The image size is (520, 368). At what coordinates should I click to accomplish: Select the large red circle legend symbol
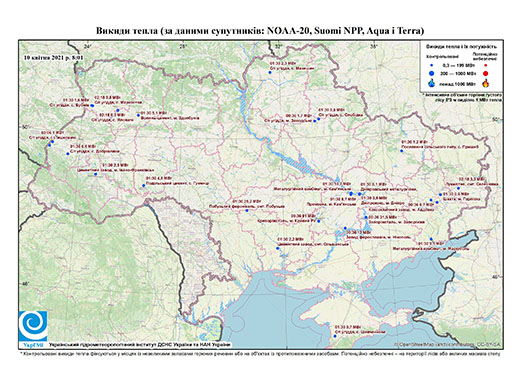485,74
